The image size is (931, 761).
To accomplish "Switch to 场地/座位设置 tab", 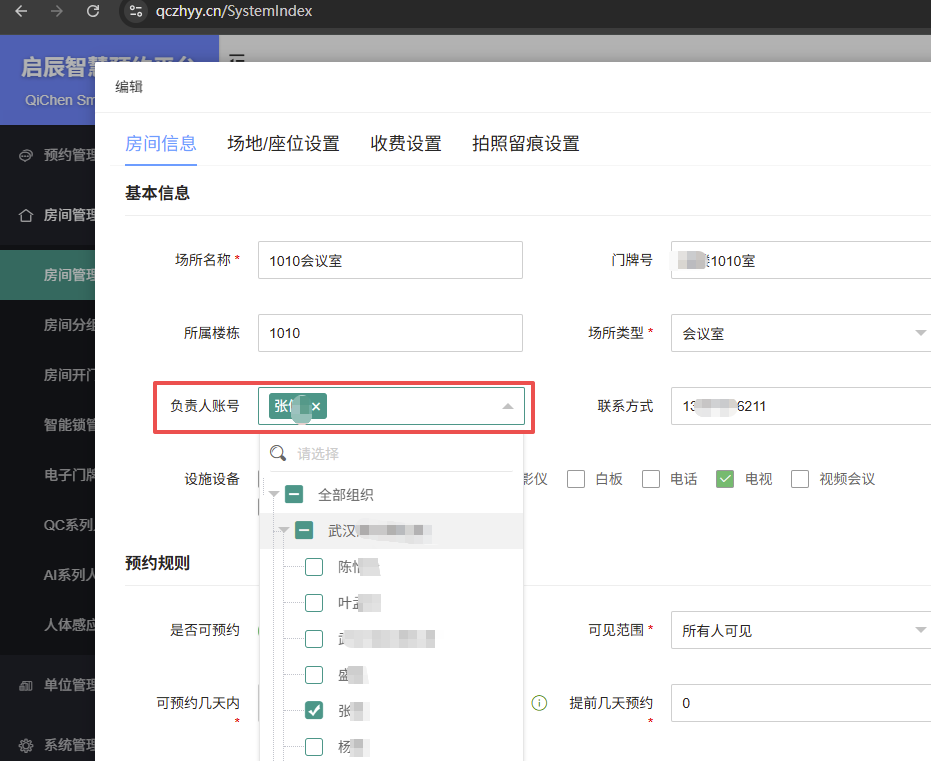I will (283, 144).
